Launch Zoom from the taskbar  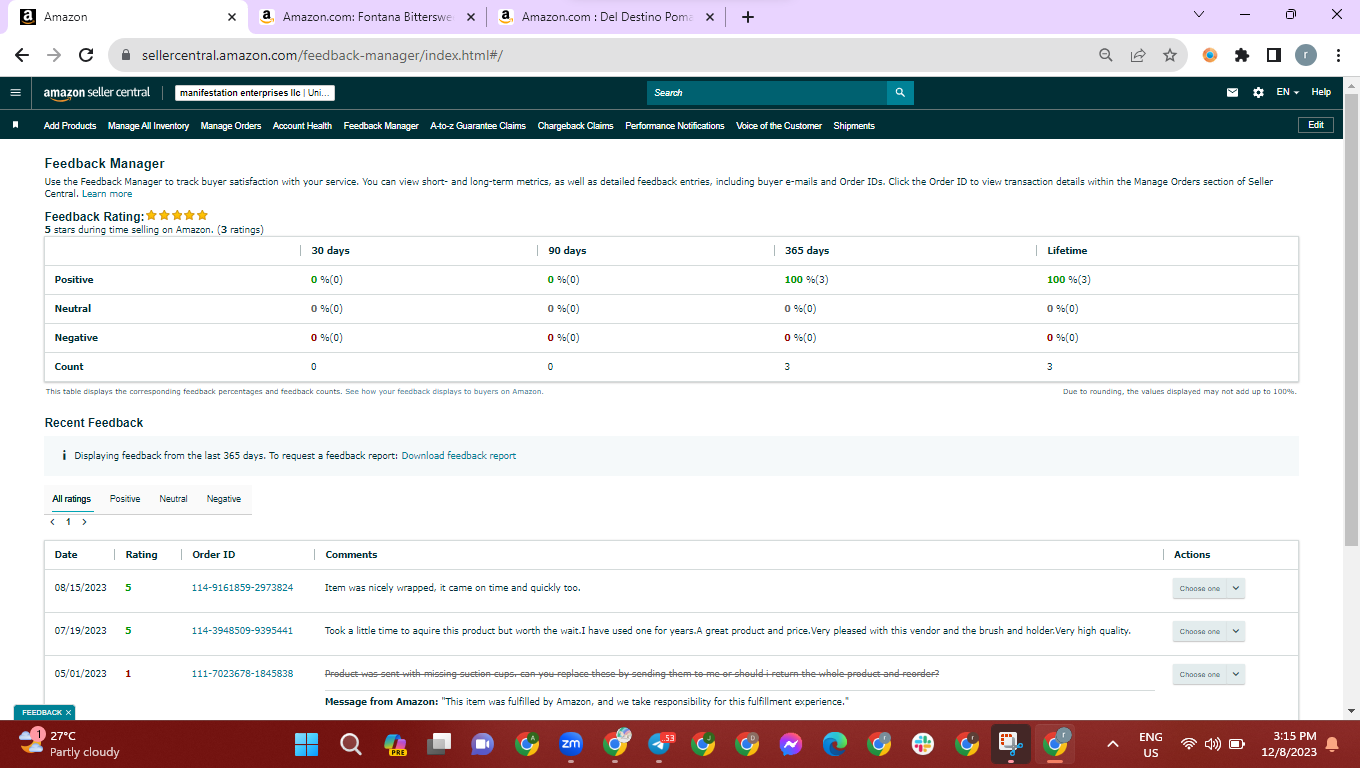[x=571, y=744]
